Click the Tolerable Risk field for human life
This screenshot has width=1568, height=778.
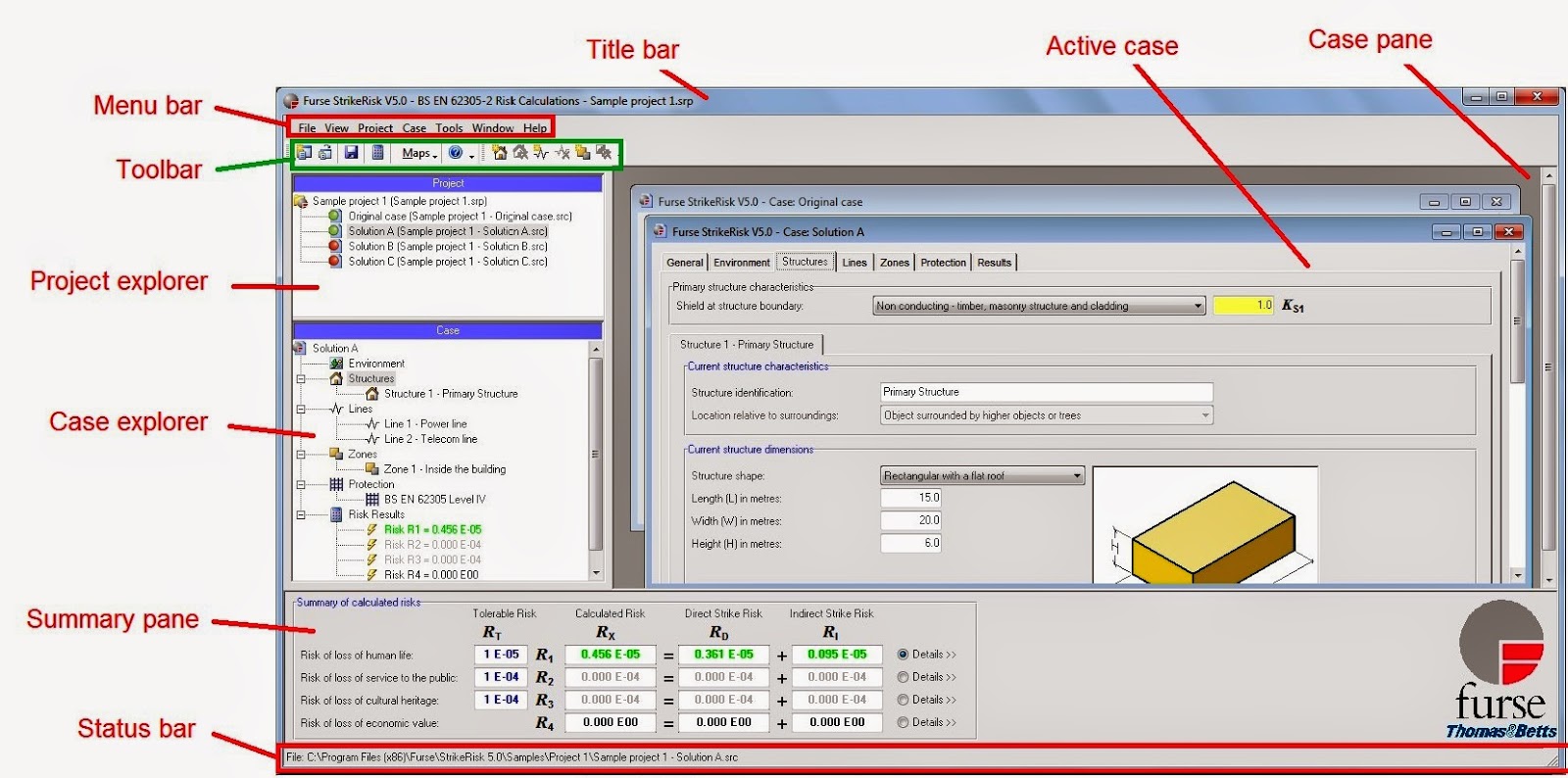[x=501, y=655]
